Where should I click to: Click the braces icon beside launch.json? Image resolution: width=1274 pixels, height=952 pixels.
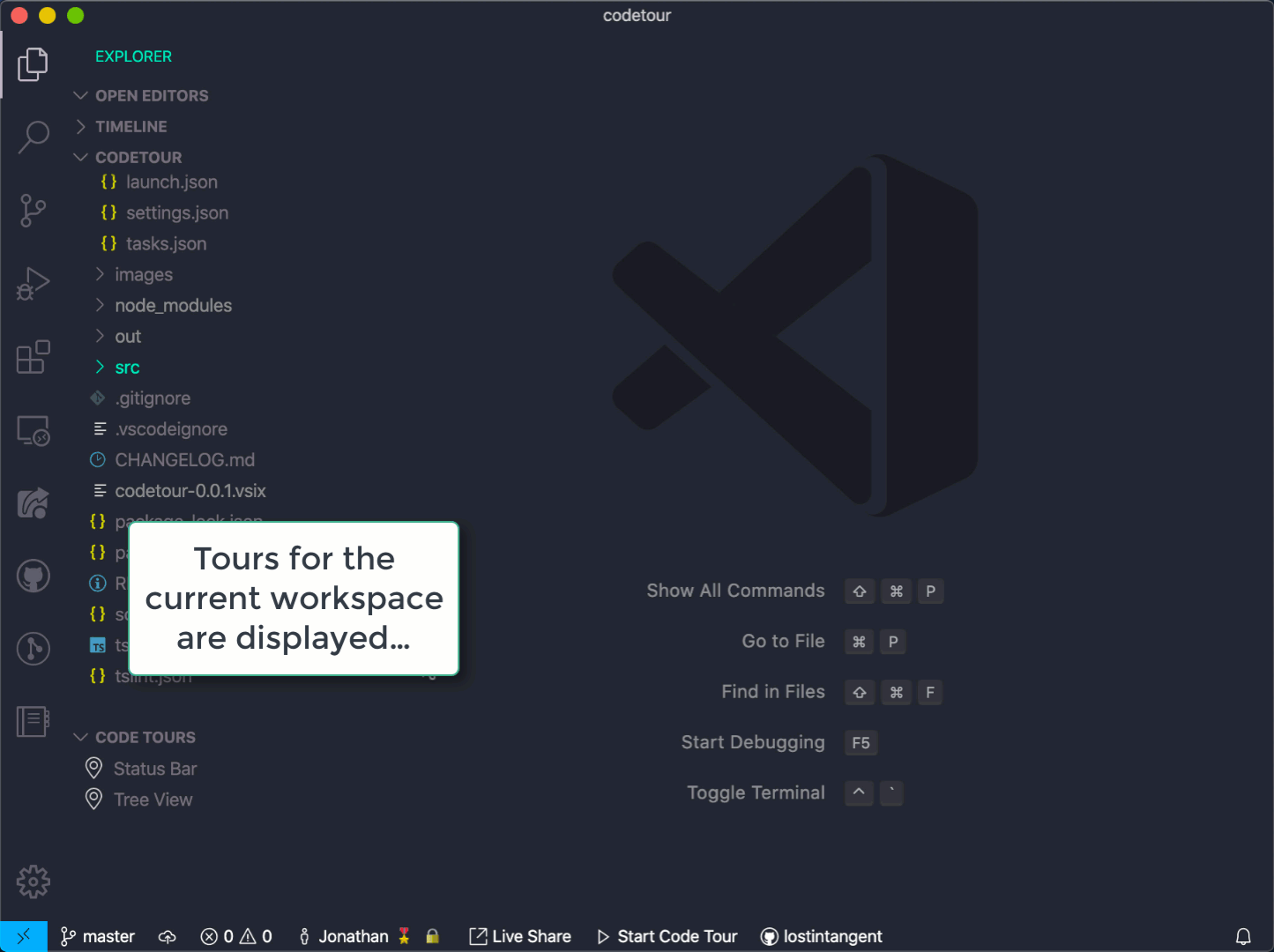(108, 182)
